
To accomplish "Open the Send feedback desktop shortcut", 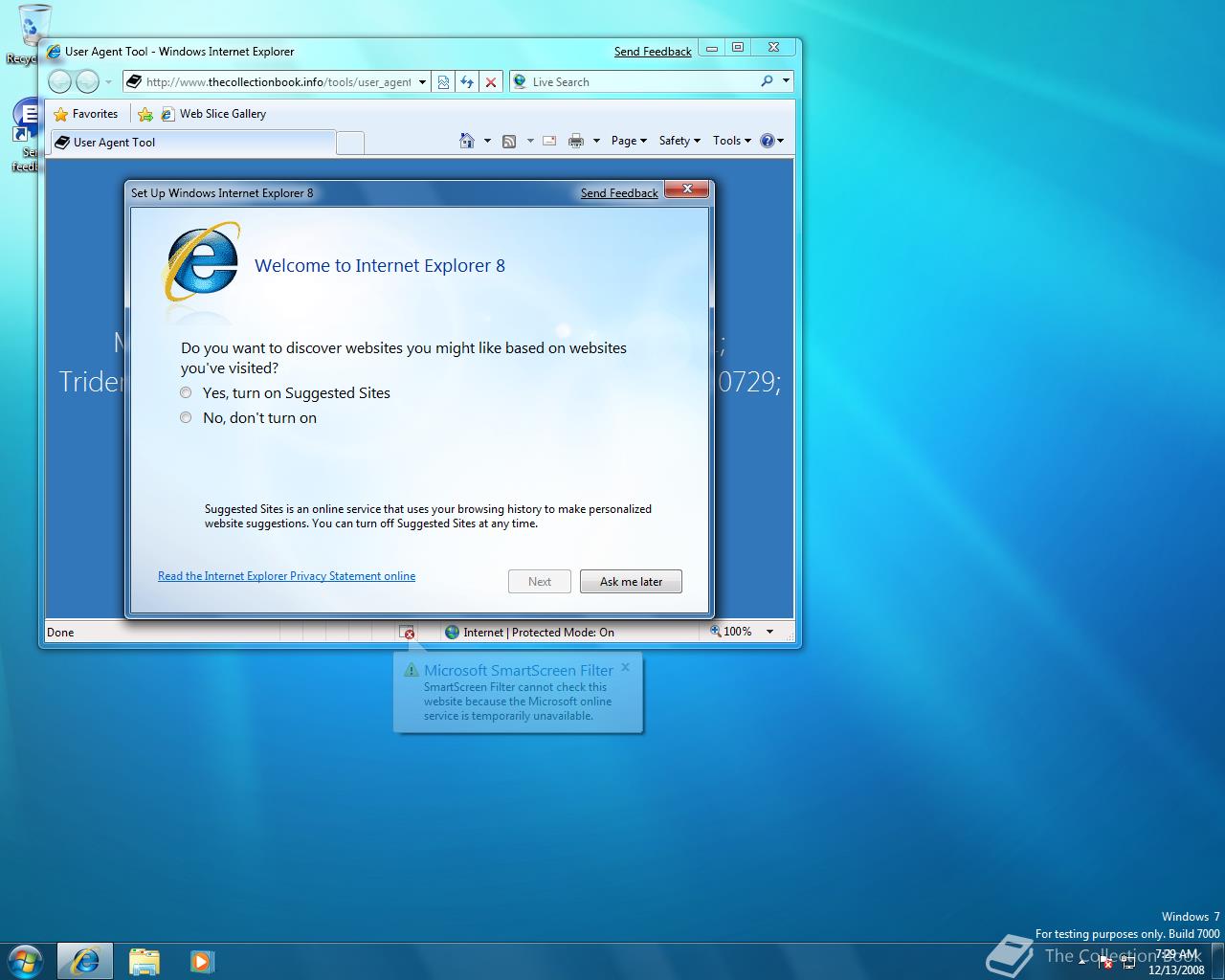I will pos(27,136).
